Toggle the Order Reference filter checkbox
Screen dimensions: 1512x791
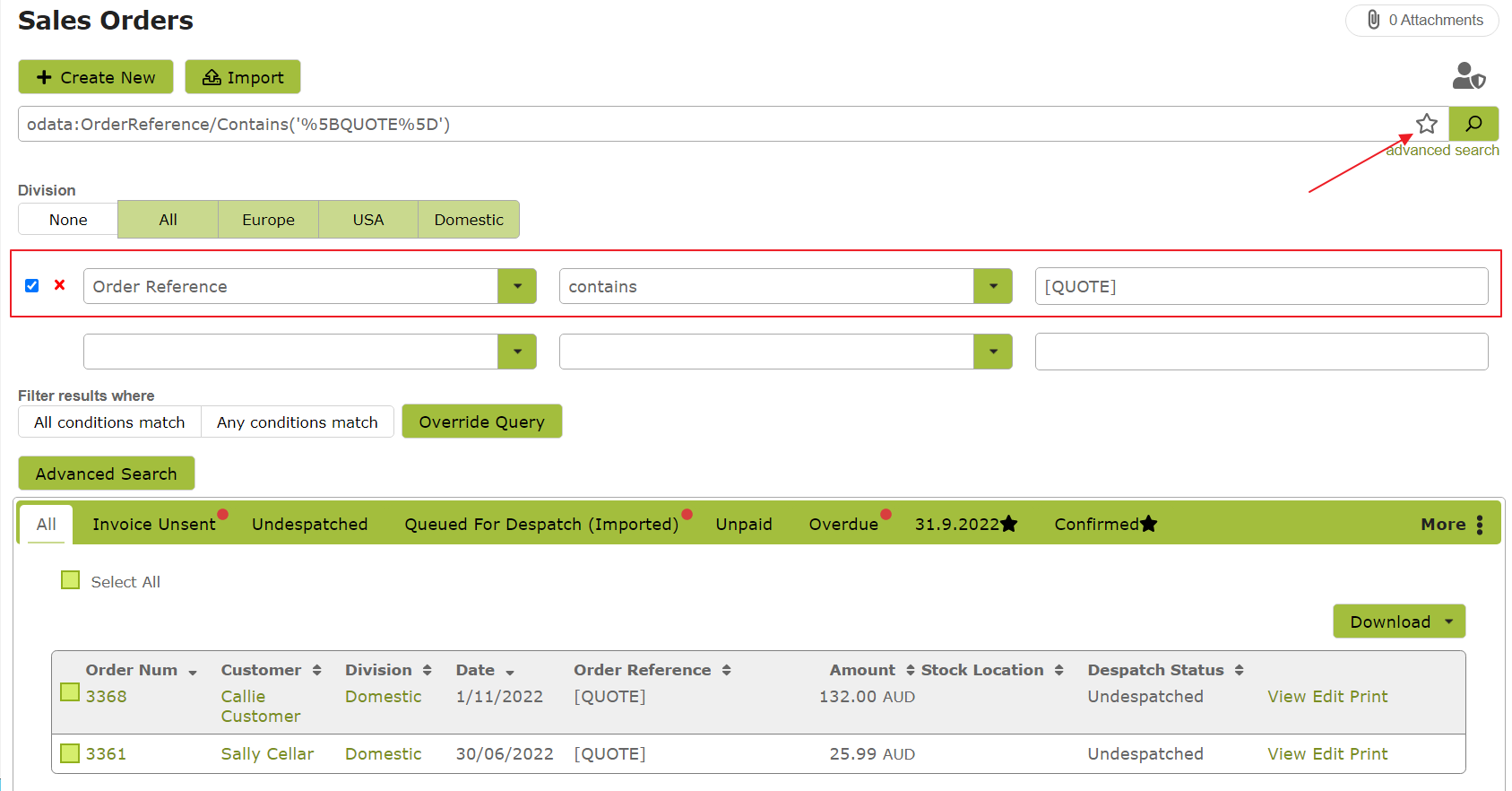point(32,285)
